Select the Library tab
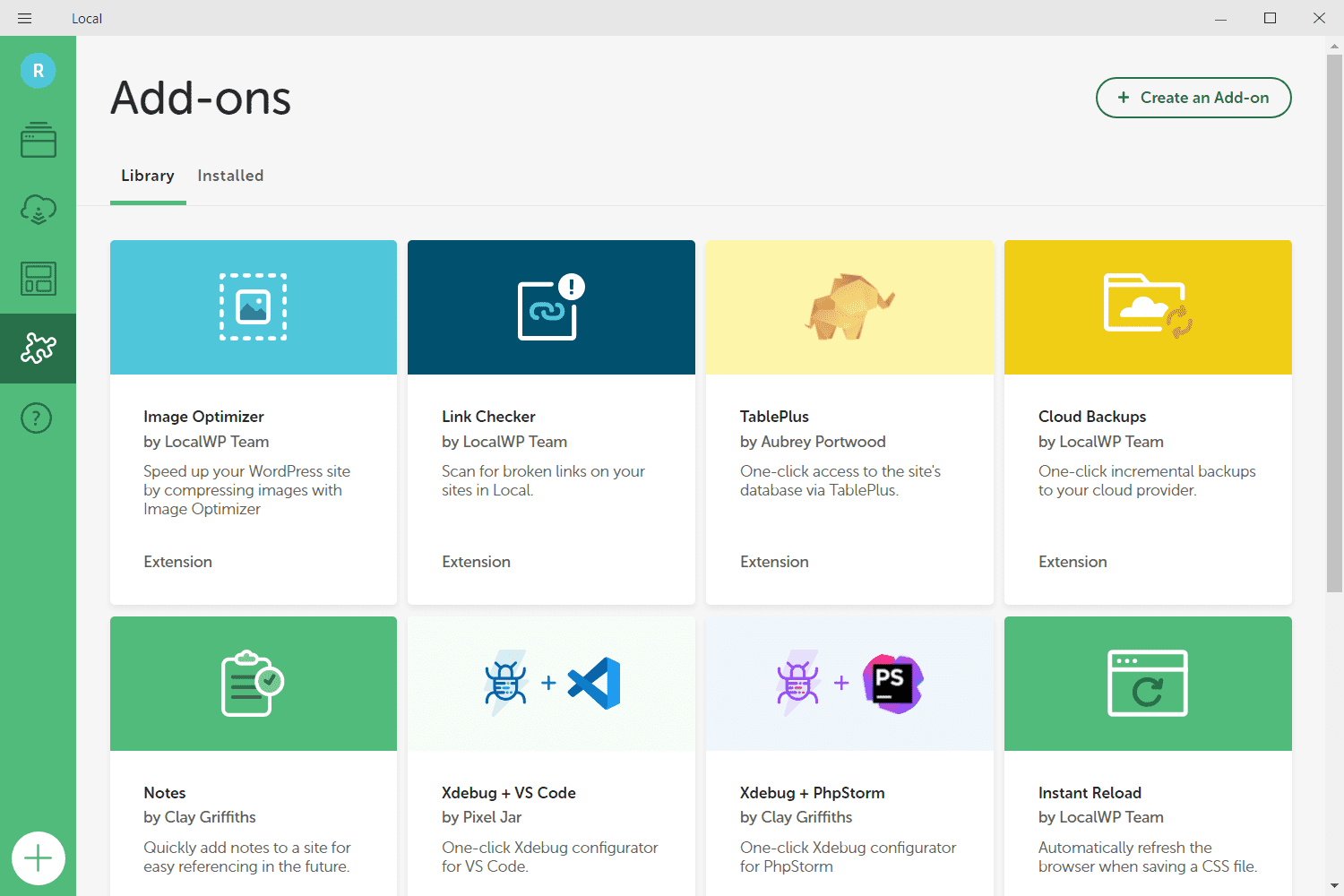Image resolution: width=1344 pixels, height=896 pixels. (148, 176)
